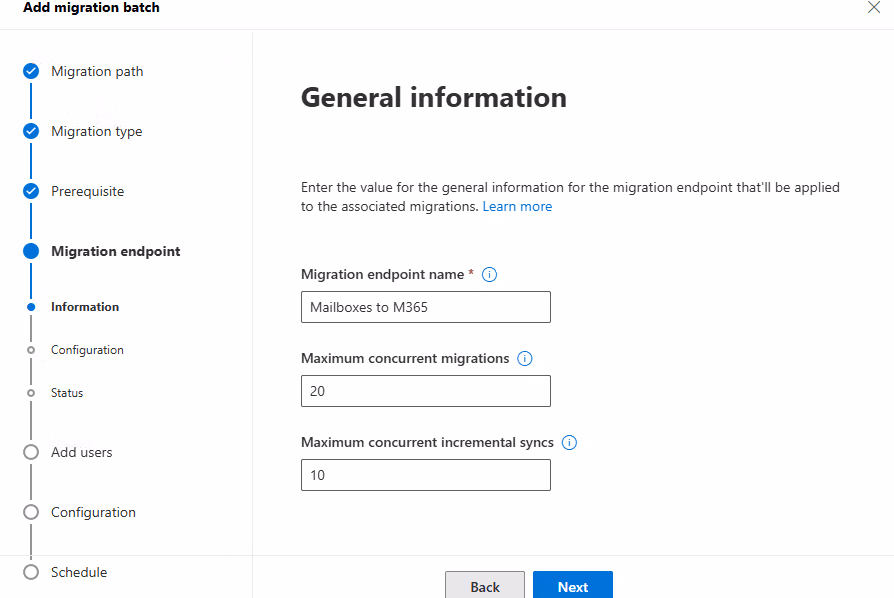Open the Learn more link
The width and height of the screenshot is (894, 598).
point(517,206)
